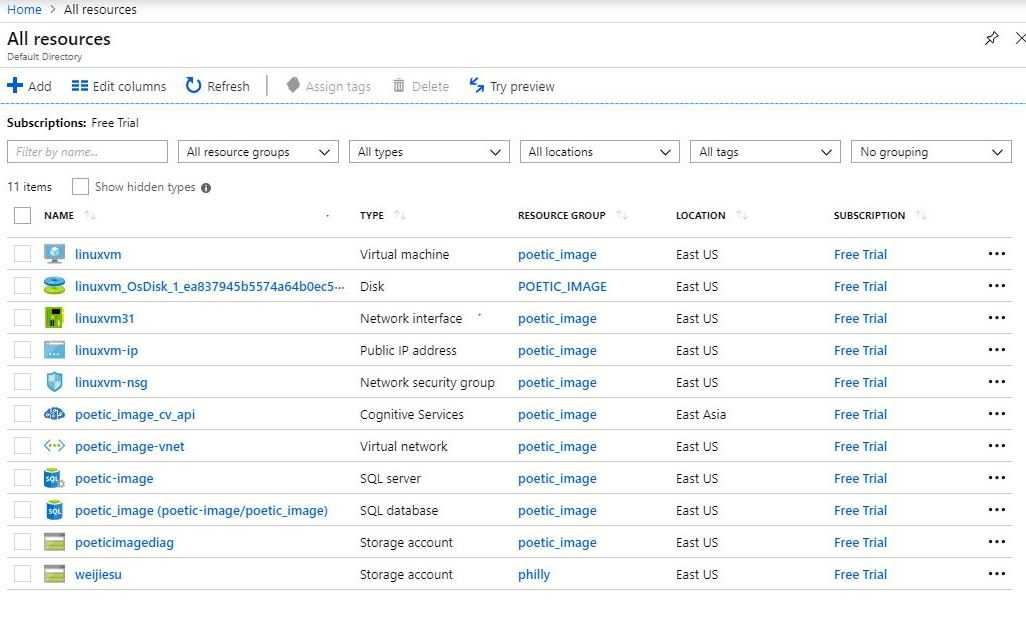Click the poeticimagediag storage icon
The height and width of the screenshot is (641, 1026).
pyautogui.click(x=54, y=542)
